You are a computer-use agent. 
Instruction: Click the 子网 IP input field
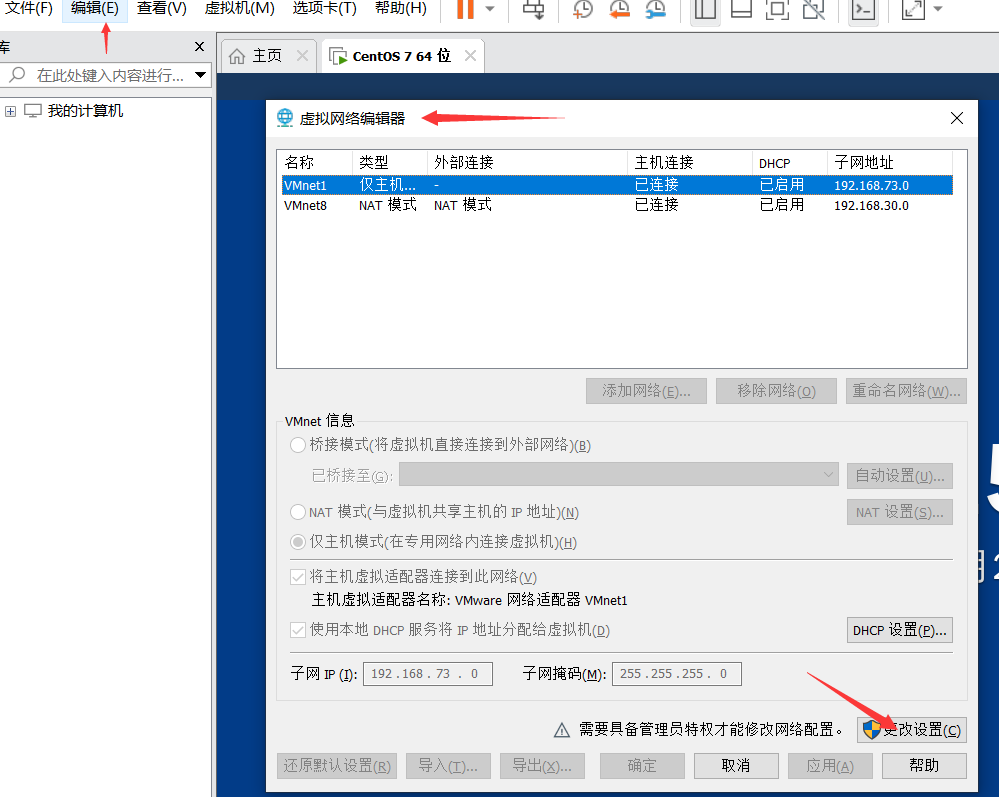[x=428, y=673]
